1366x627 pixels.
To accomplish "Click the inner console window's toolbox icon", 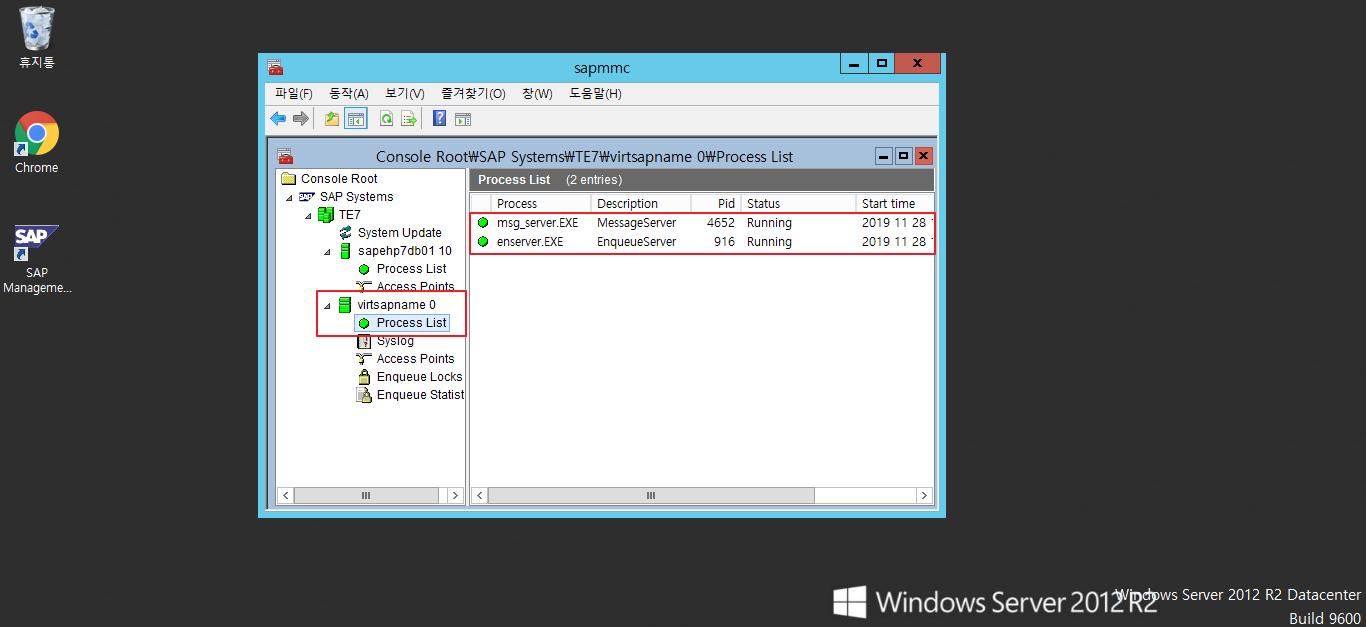I will click(x=285, y=156).
